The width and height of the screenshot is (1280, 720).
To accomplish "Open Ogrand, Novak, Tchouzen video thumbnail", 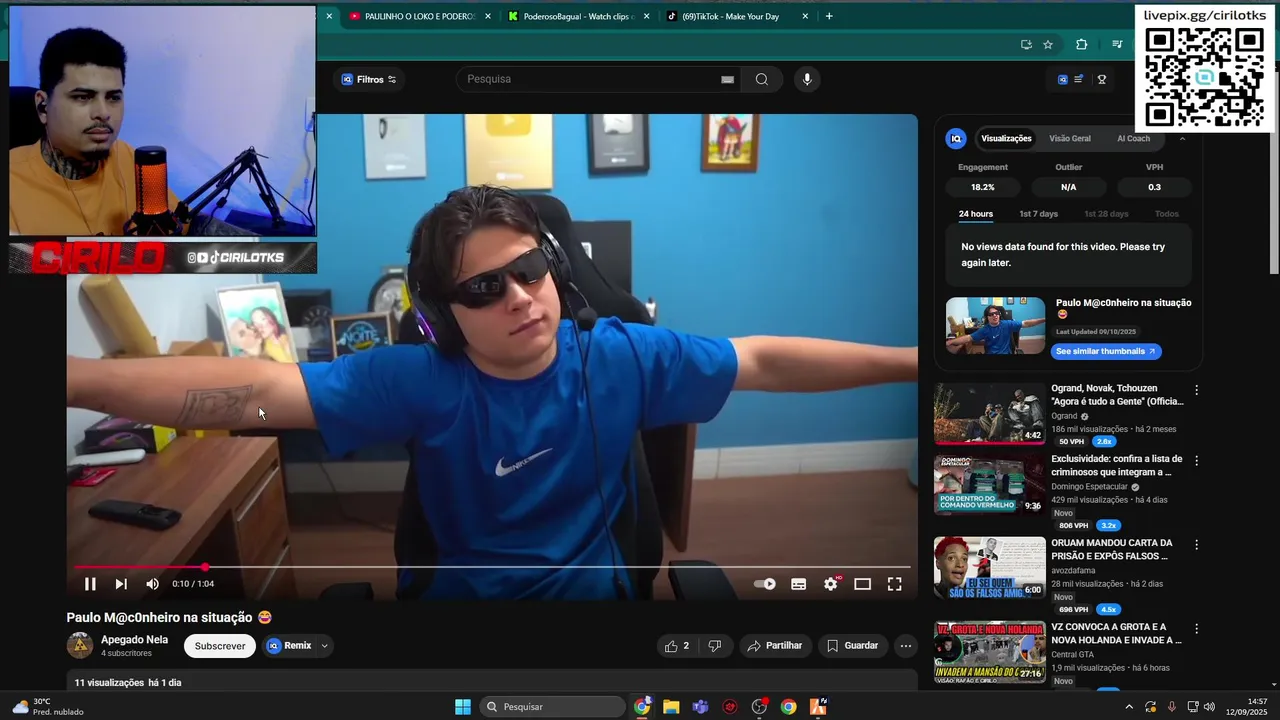I will [989, 413].
